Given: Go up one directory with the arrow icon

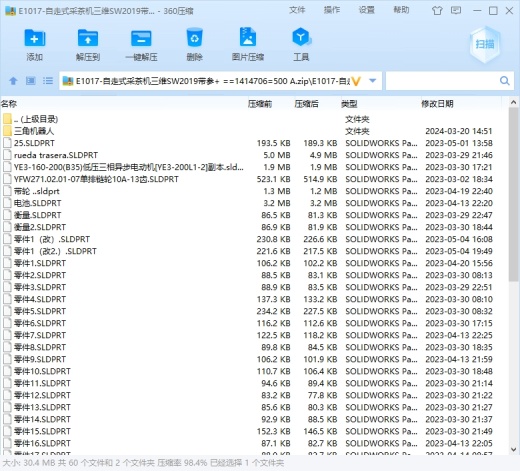Looking at the screenshot, I should pos(13,81).
